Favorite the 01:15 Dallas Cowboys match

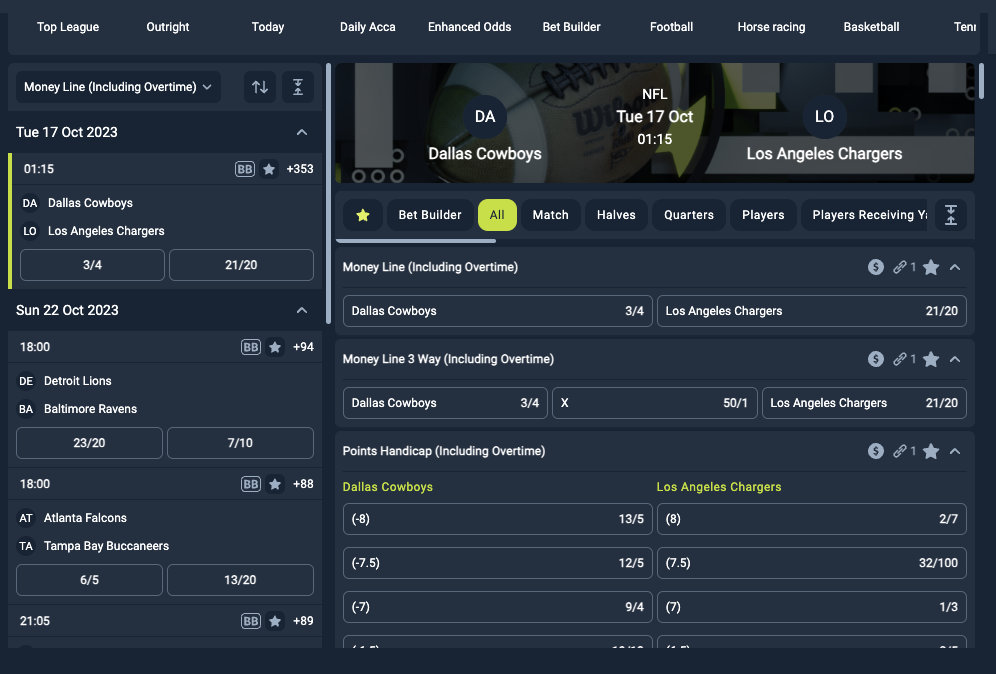[269, 169]
